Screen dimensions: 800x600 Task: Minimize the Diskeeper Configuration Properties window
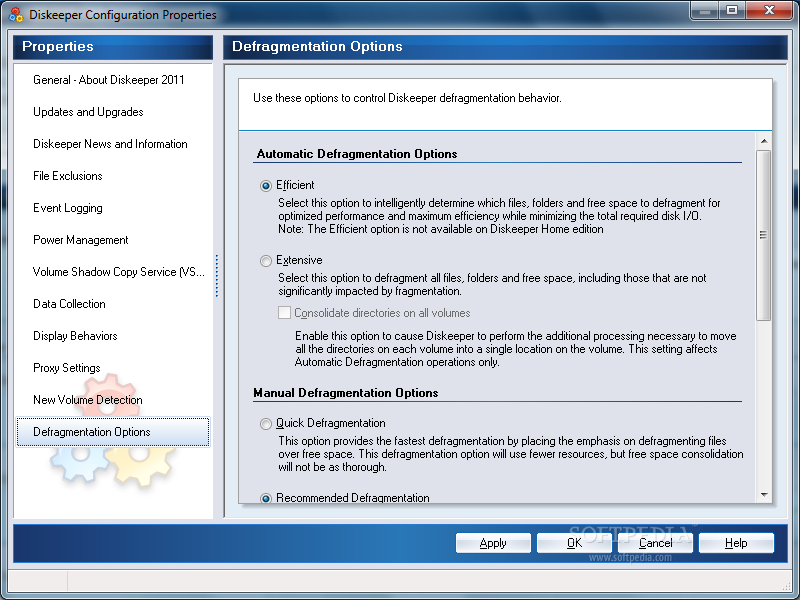[706, 11]
